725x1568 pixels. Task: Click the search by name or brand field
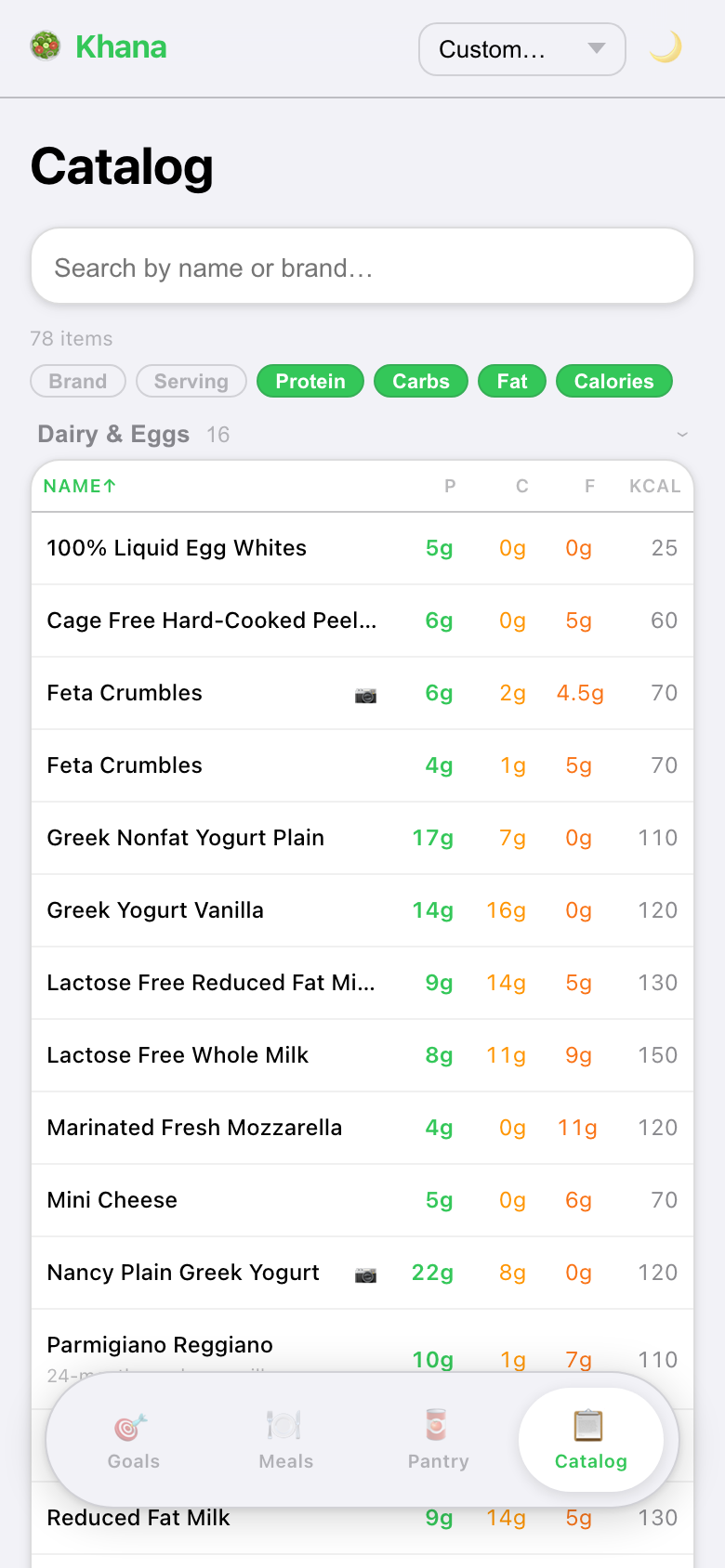click(362, 268)
